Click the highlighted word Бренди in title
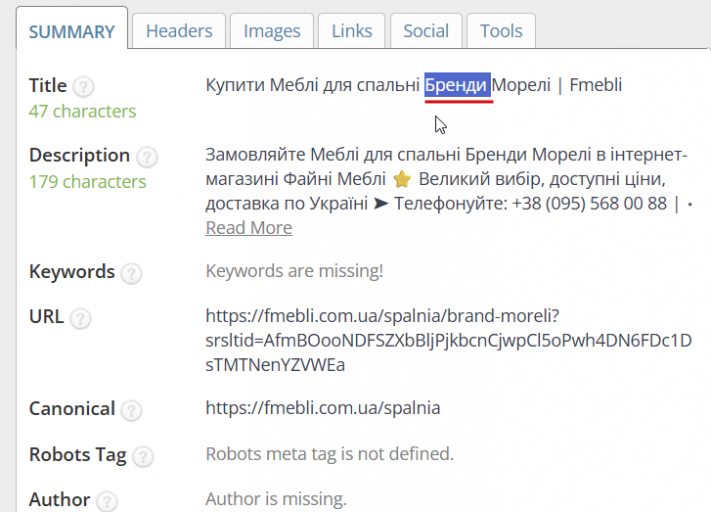The height and width of the screenshot is (512, 711). pyautogui.click(x=457, y=85)
